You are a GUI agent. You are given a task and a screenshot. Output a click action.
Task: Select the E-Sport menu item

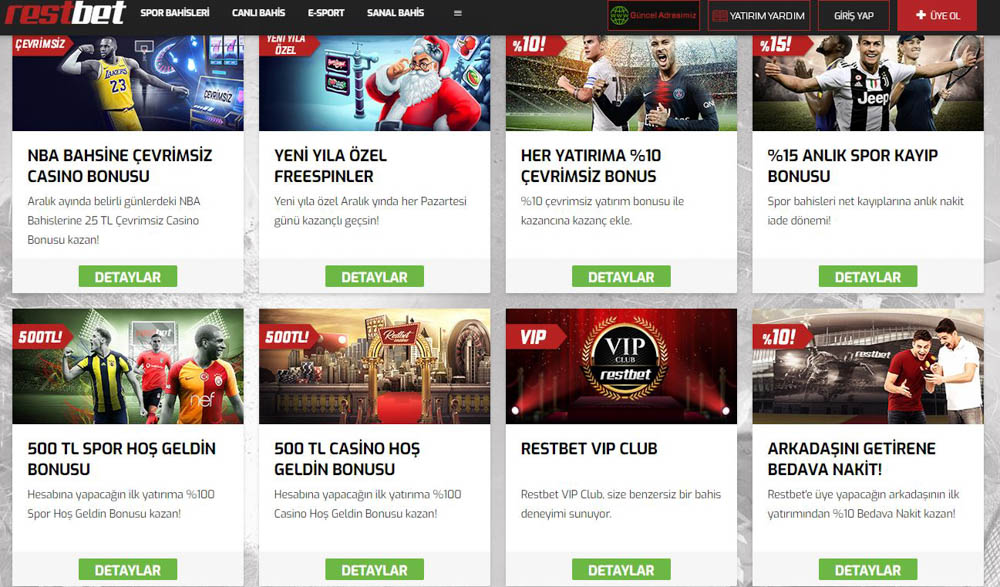click(326, 13)
